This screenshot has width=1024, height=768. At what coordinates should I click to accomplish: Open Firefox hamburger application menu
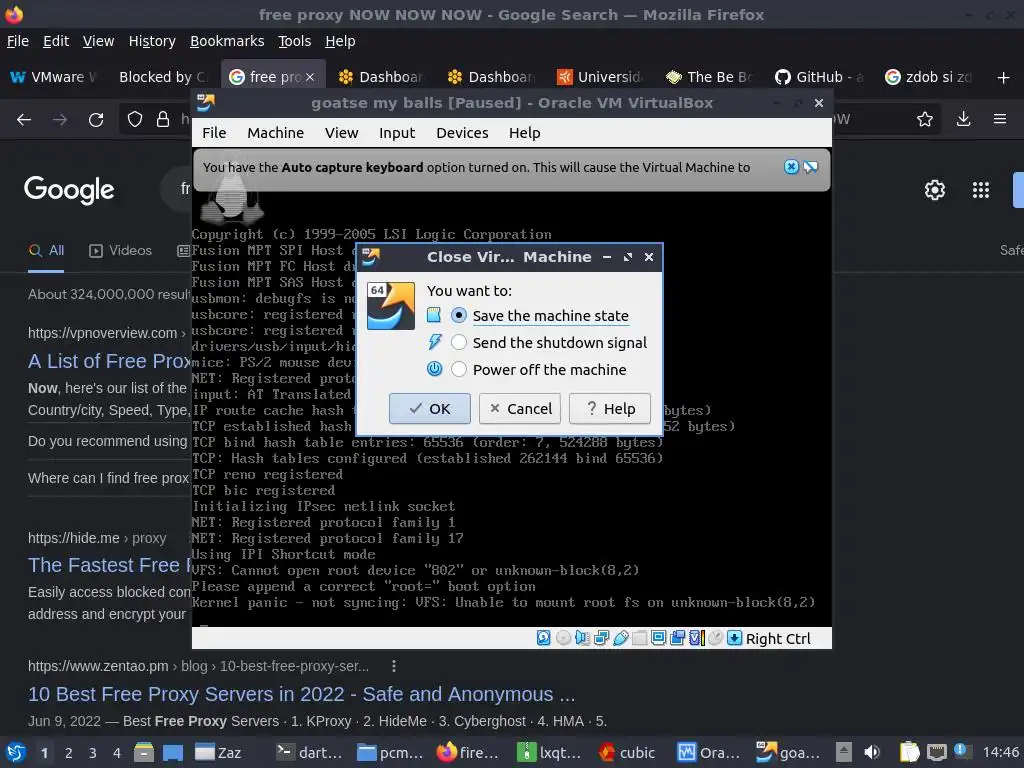pos(1000,119)
